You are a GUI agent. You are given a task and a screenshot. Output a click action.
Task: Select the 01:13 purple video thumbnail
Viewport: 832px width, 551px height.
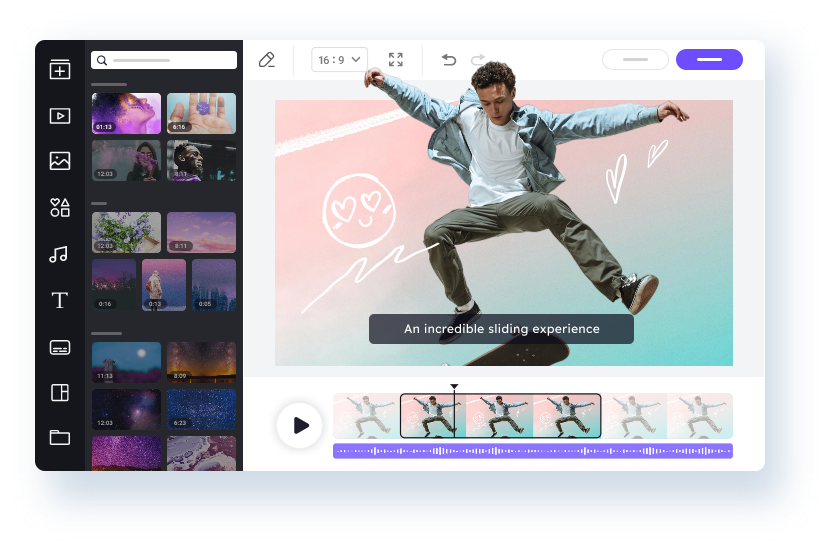(126, 113)
